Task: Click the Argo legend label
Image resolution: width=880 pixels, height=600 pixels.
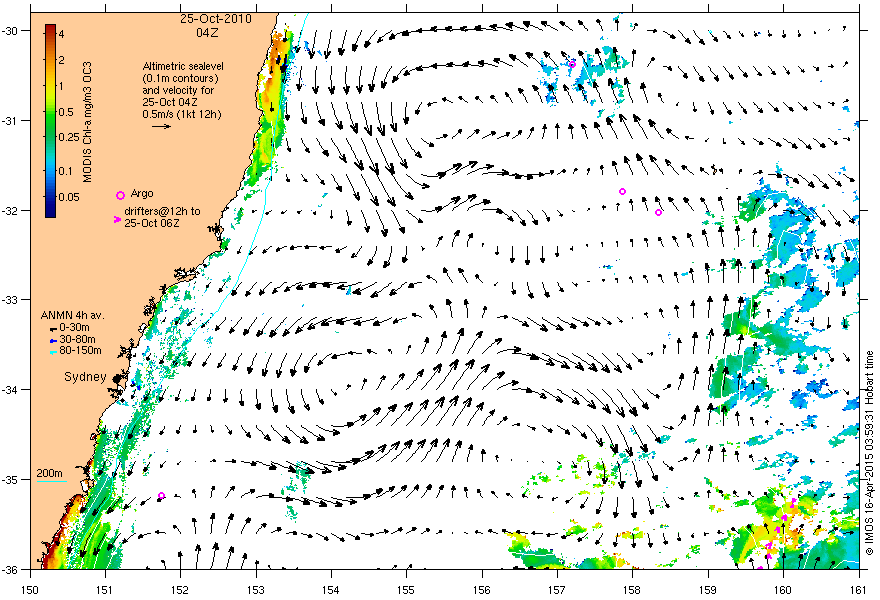Action: point(141,194)
